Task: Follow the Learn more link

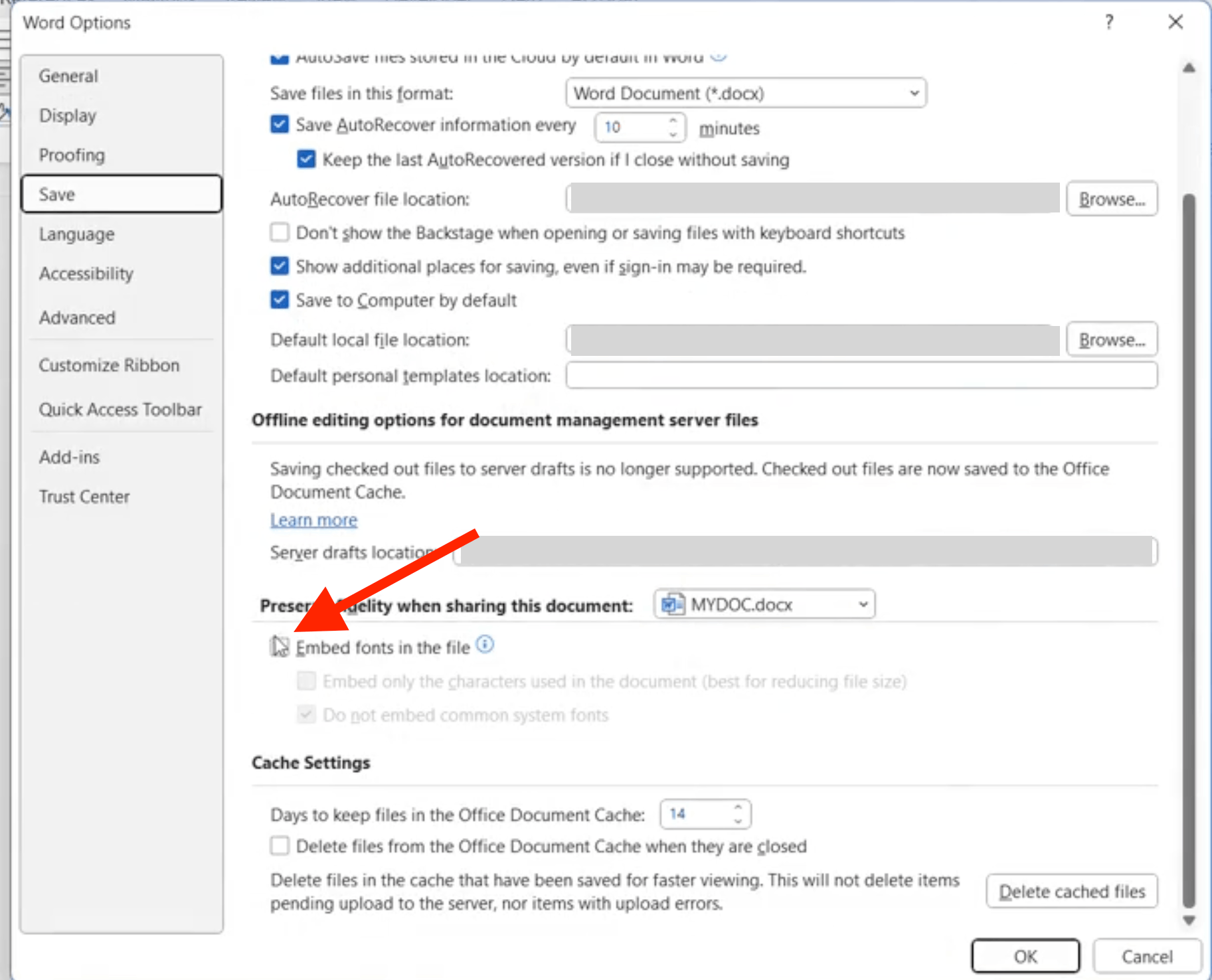Action: [x=313, y=520]
